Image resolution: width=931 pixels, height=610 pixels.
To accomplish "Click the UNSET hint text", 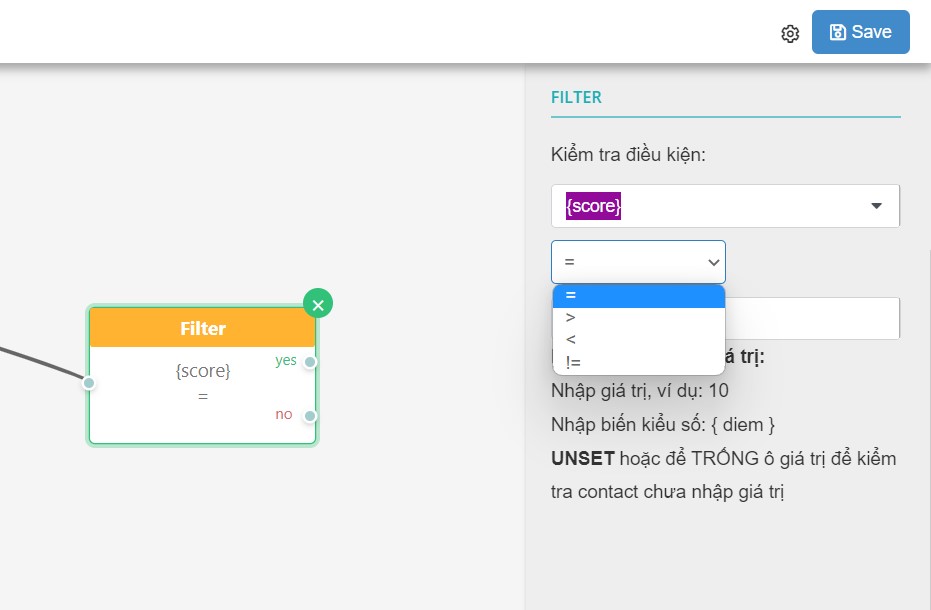I will [724, 475].
